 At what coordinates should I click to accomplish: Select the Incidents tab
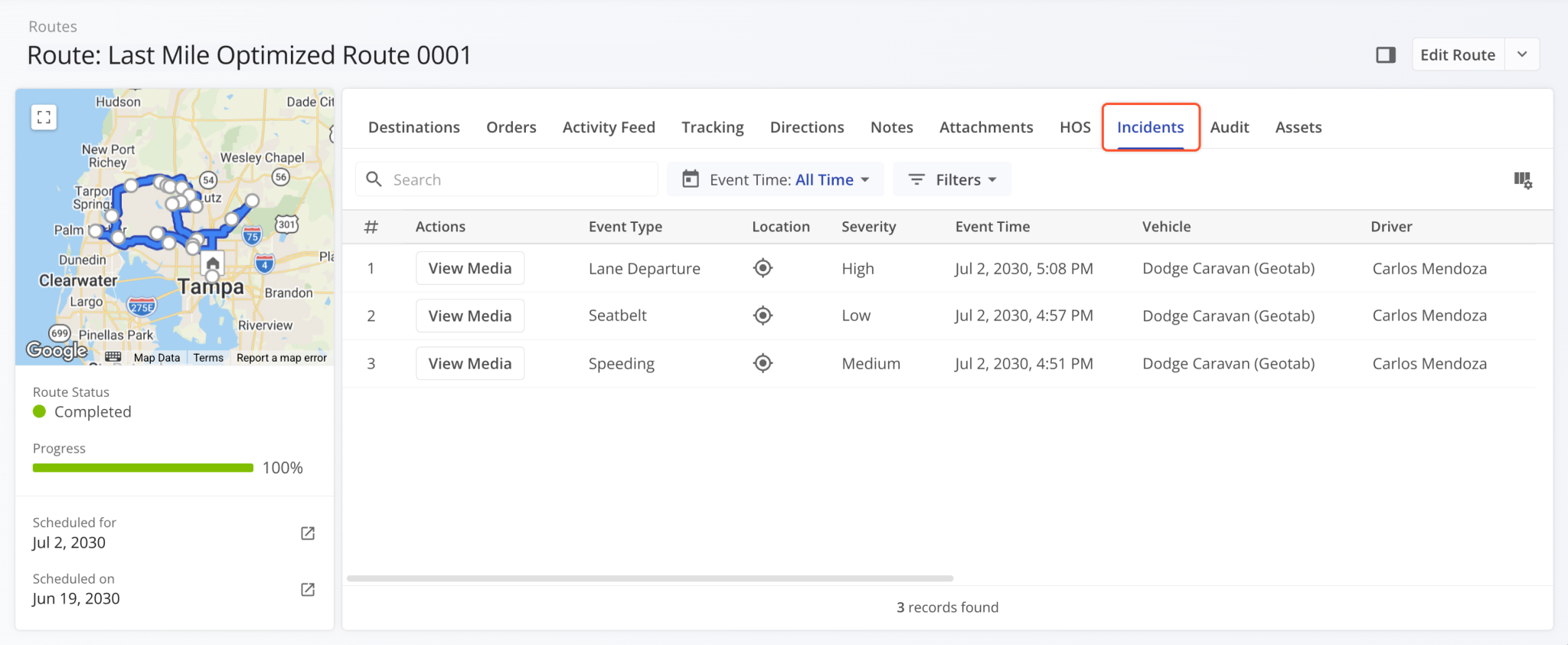point(1150,127)
